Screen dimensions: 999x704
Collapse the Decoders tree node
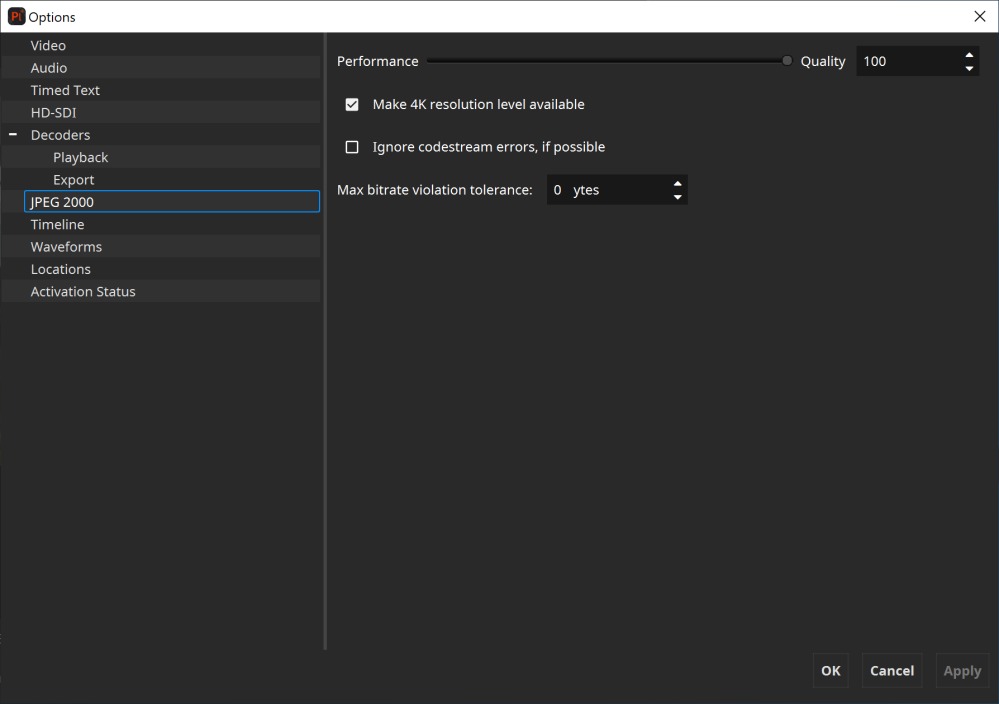point(13,135)
